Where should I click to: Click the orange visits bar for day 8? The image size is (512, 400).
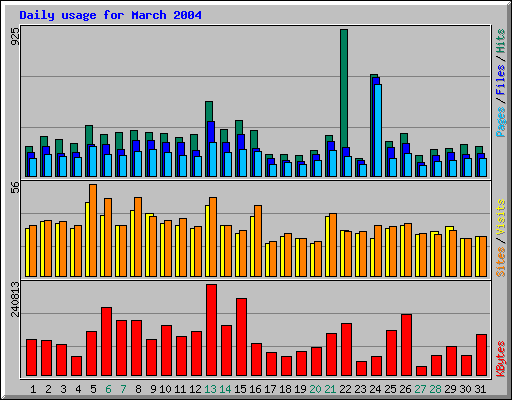[138, 237]
